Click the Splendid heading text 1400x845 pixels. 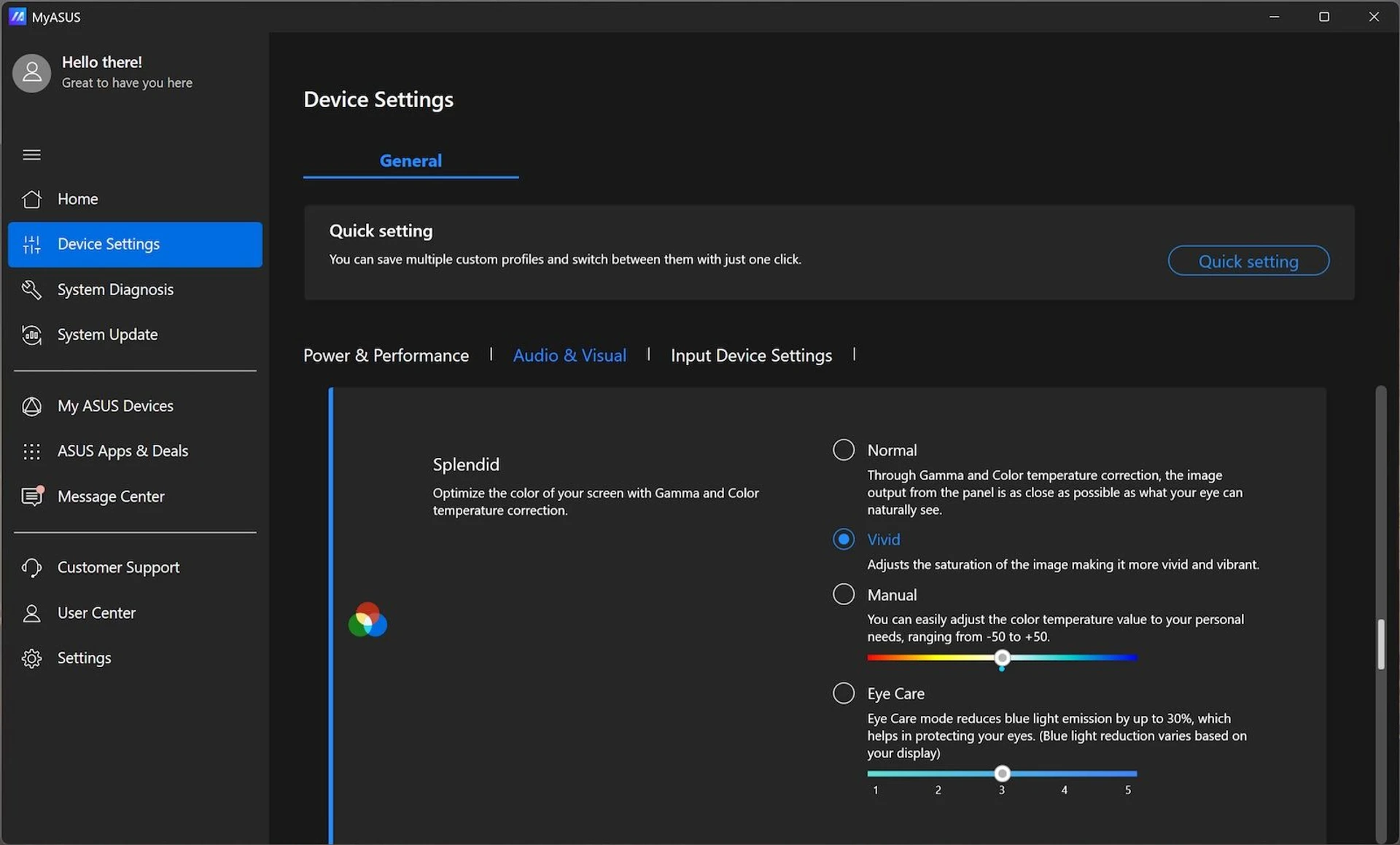(466, 464)
